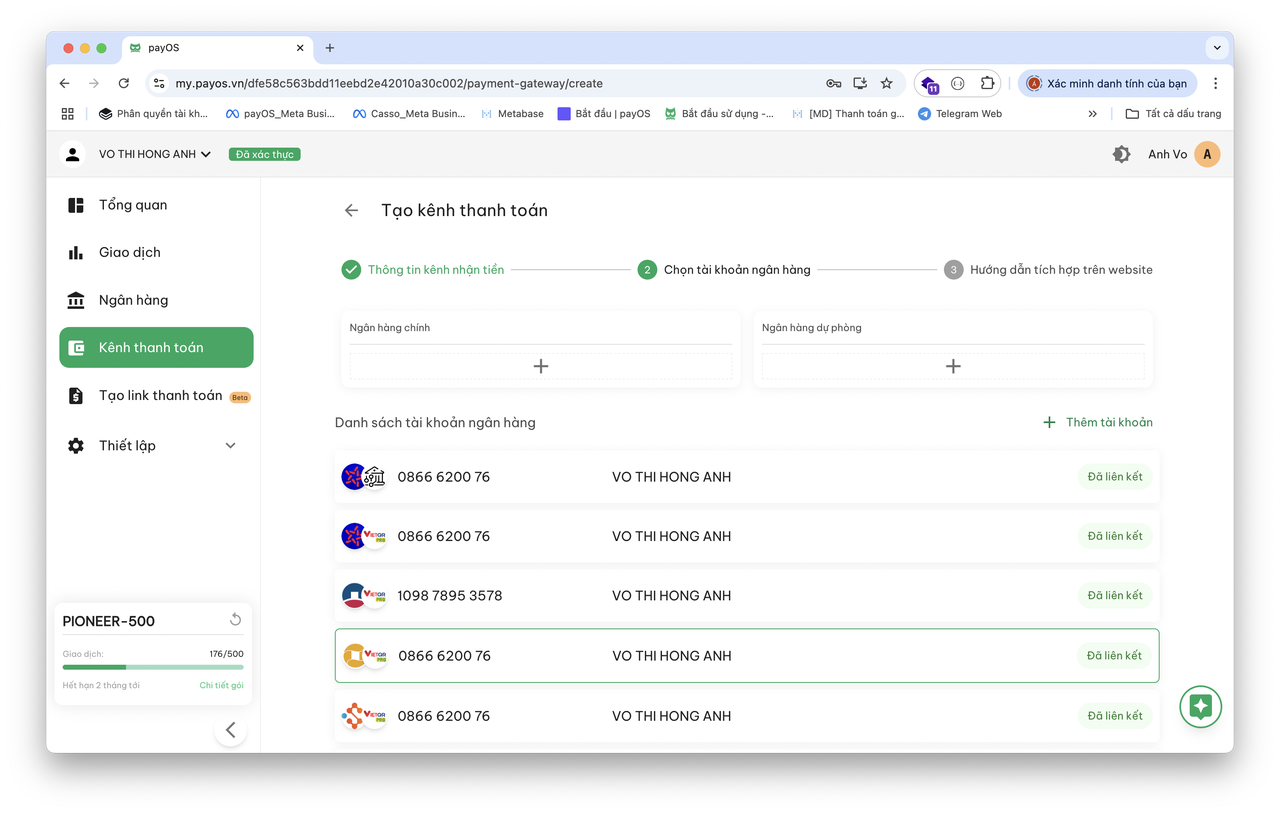
Task: Click the PIONEER-500 plan title
Action: click(x=109, y=621)
